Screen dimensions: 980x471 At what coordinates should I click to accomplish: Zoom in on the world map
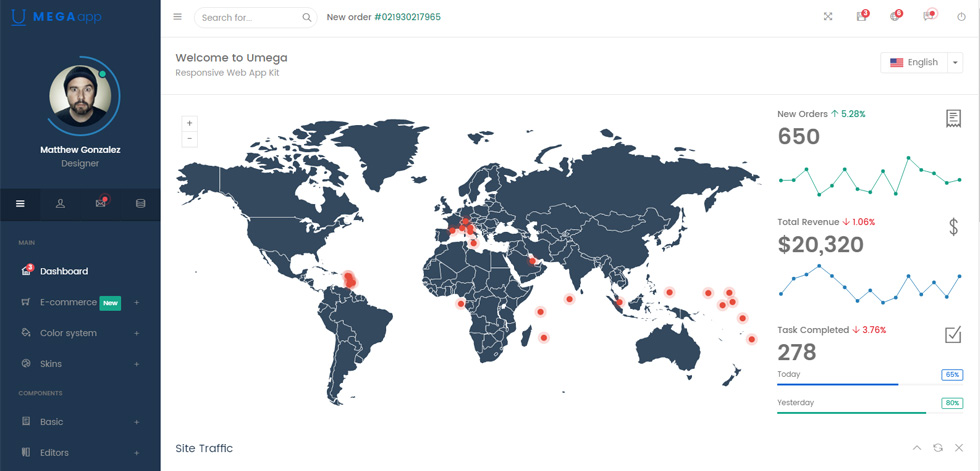[189, 123]
